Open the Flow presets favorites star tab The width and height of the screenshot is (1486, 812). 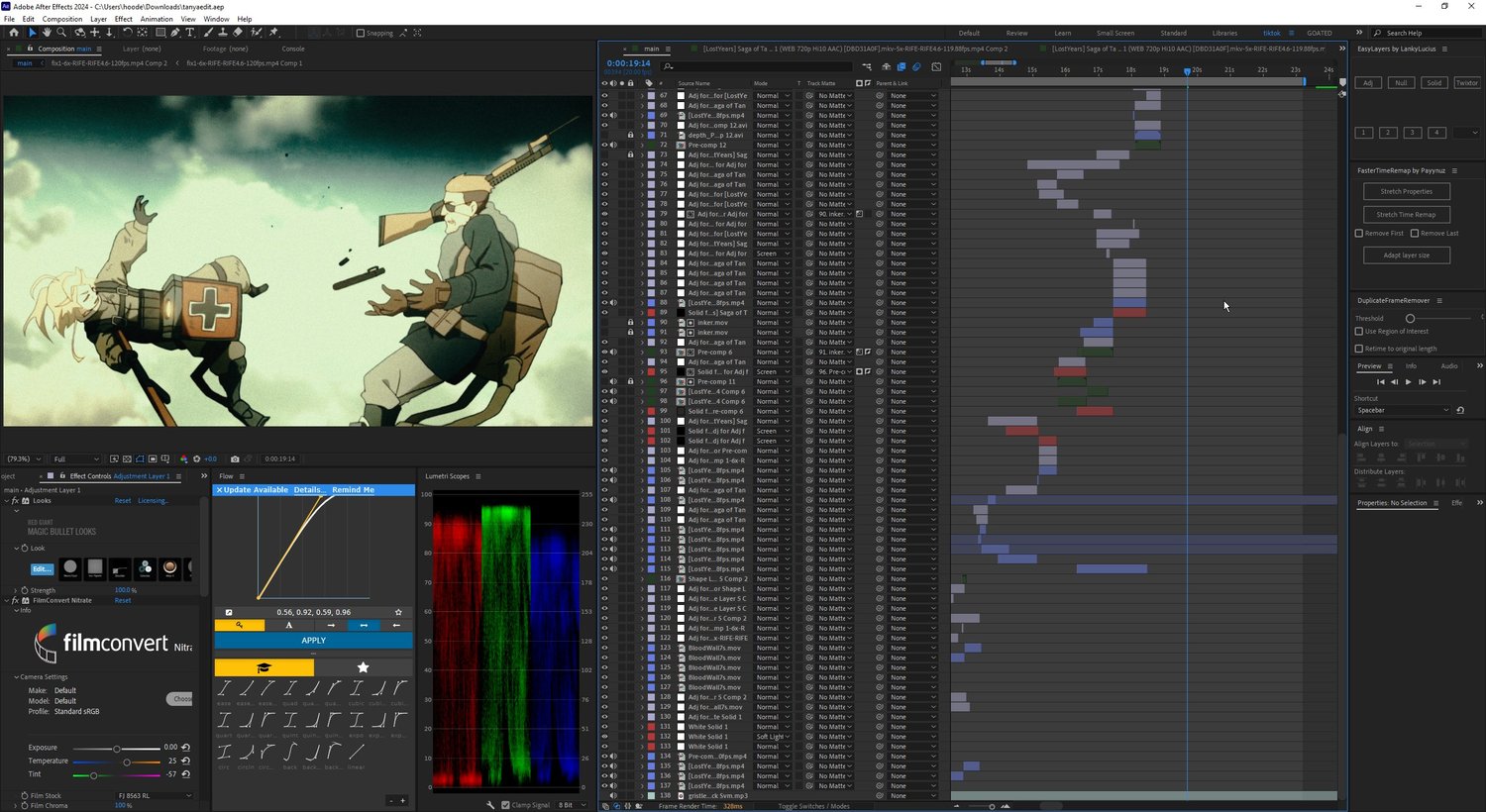click(363, 667)
